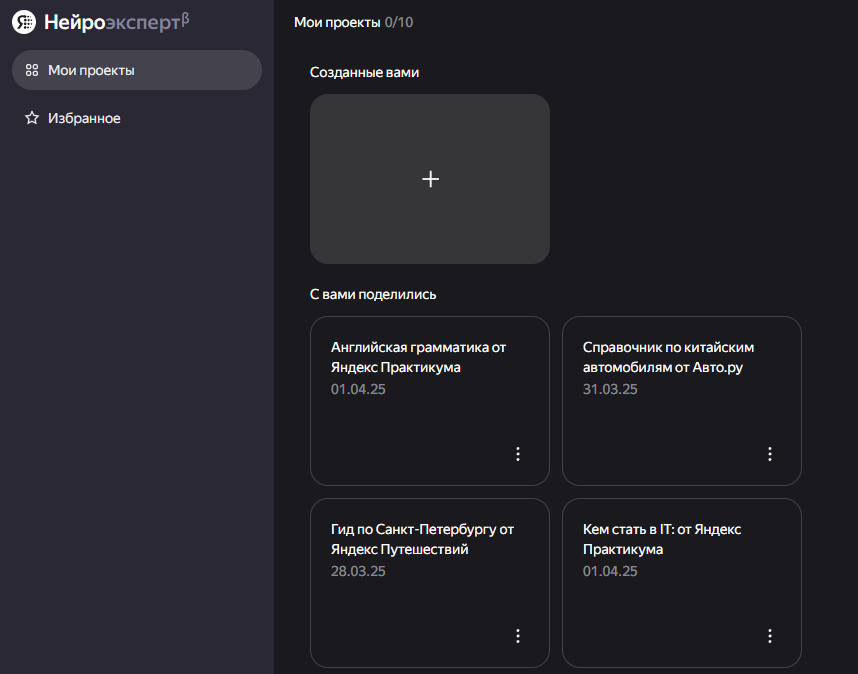
Task: Click the plus icon in the new project card
Action: [431, 179]
